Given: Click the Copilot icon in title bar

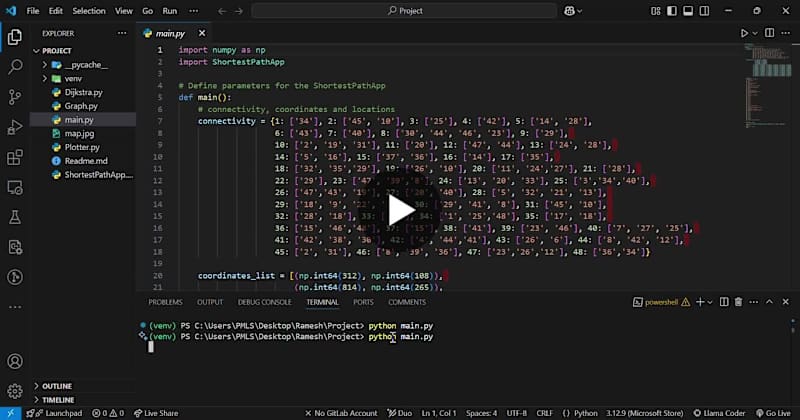Looking at the screenshot, I should [x=569, y=11].
